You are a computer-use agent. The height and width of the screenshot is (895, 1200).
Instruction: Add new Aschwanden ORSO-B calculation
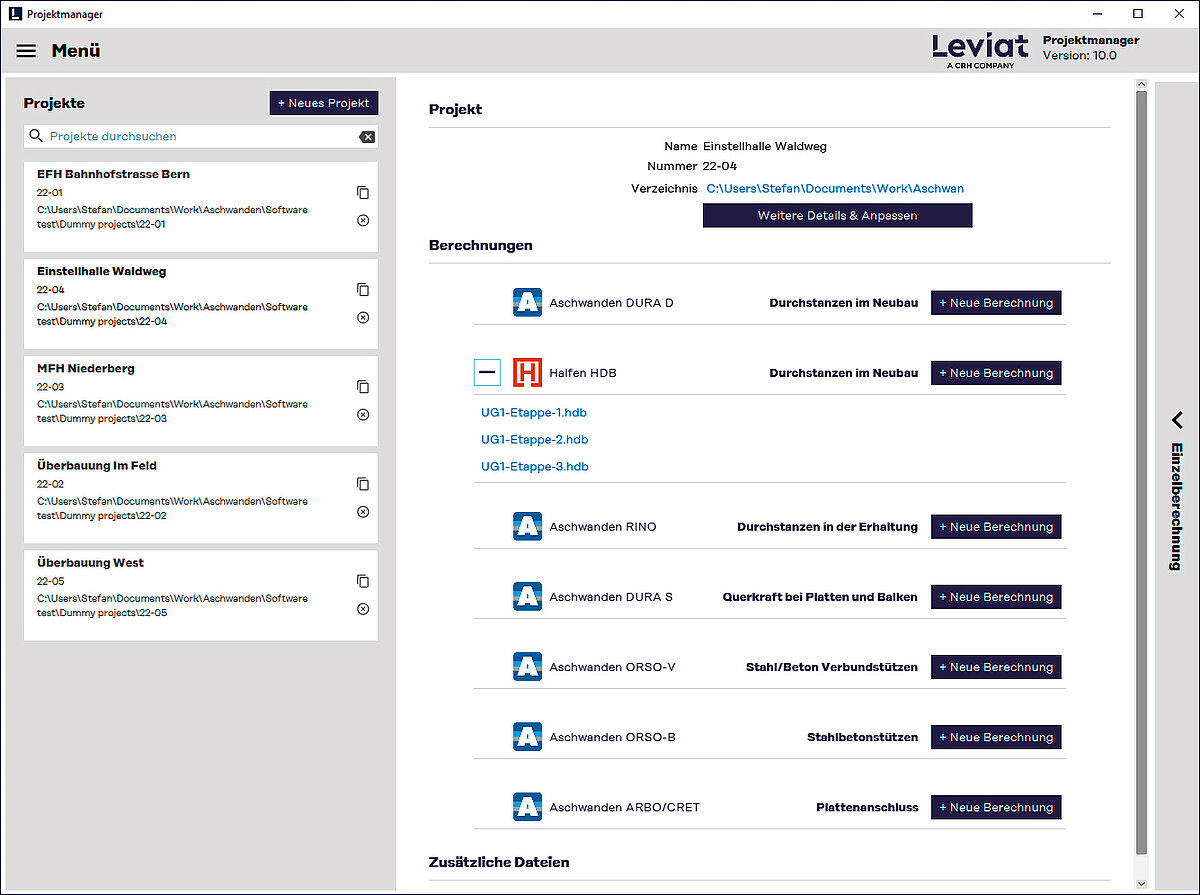(x=996, y=737)
